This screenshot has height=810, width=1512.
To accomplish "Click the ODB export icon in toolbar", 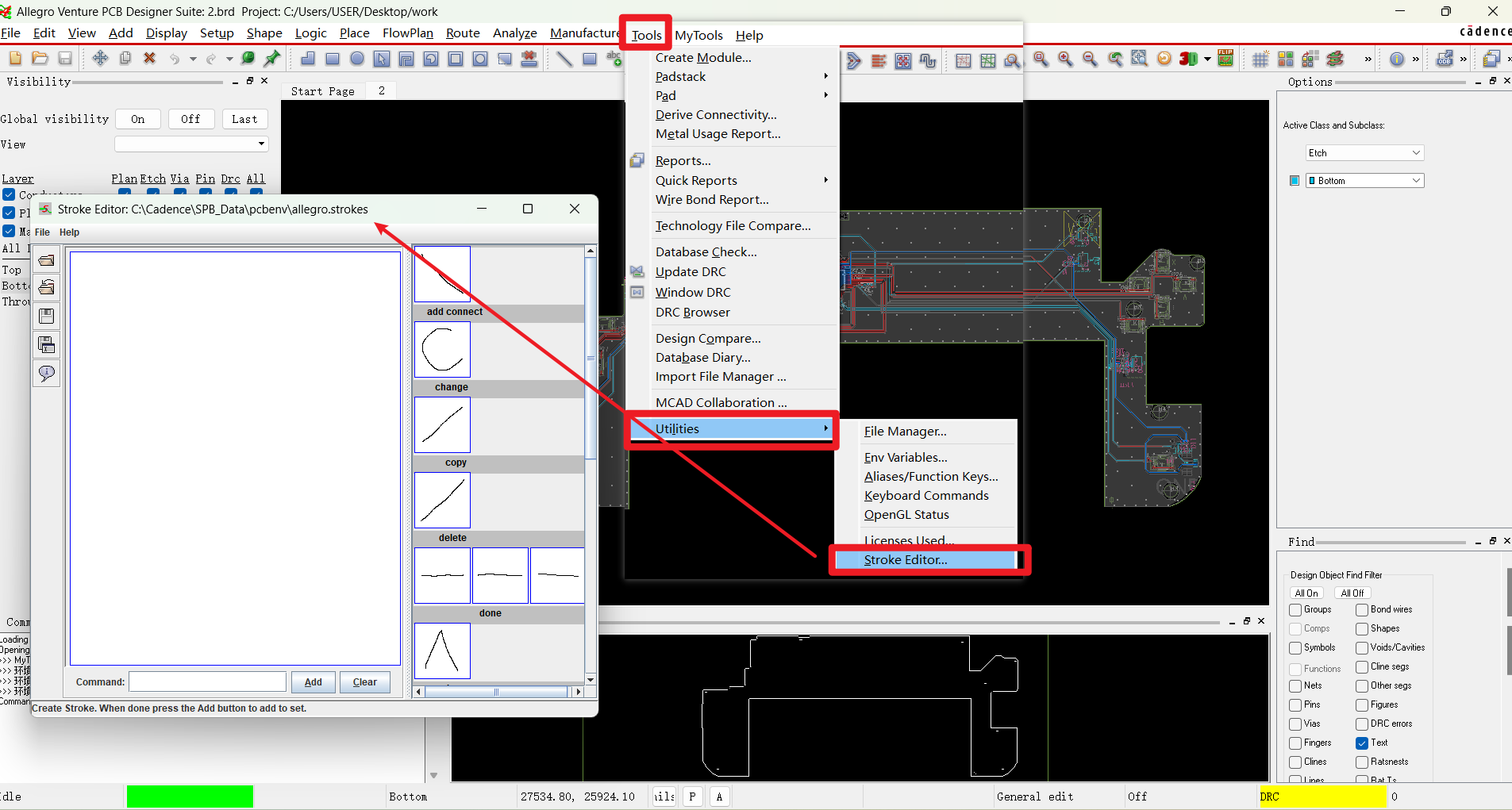I will (x=1445, y=60).
